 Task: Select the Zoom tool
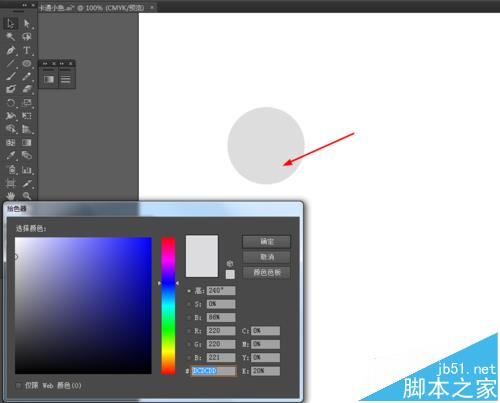click(x=27, y=196)
